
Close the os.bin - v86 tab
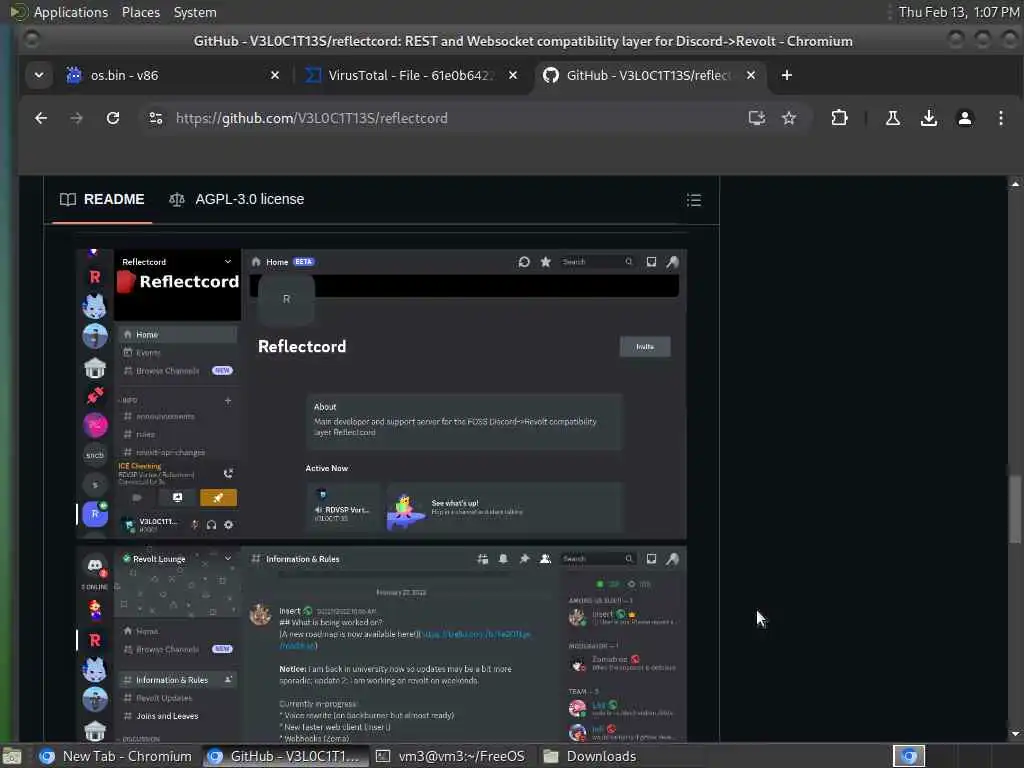pyautogui.click(x=275, y=75)
